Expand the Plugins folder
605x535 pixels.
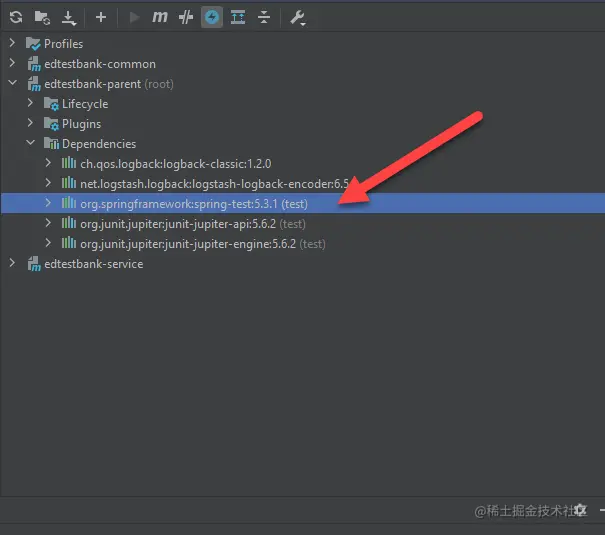click(x=30, y=123)
